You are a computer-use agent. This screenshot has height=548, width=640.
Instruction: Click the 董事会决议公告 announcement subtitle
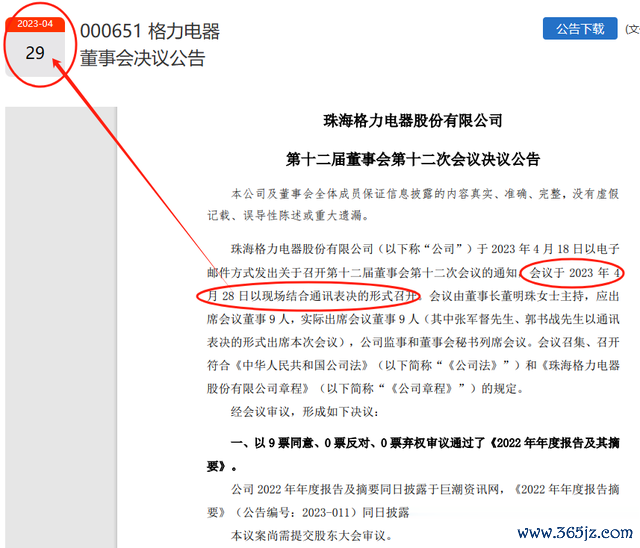point(143,58)
